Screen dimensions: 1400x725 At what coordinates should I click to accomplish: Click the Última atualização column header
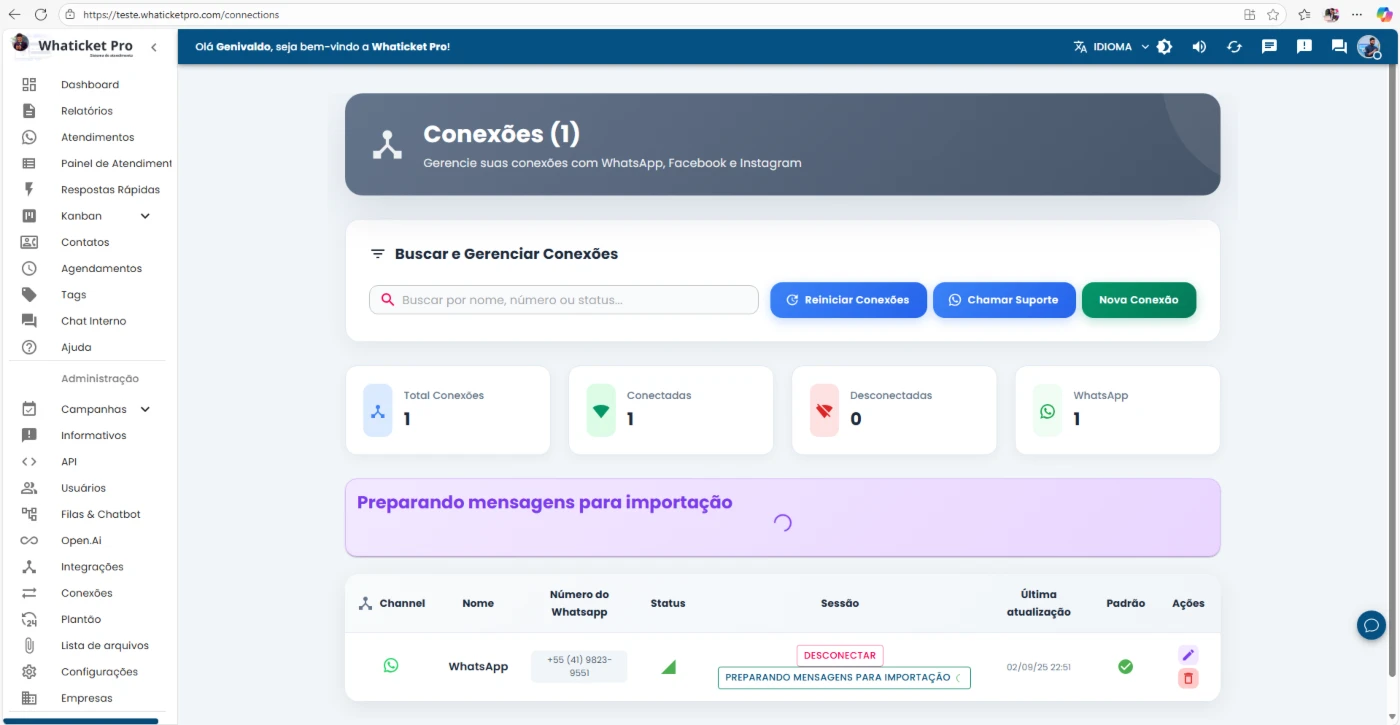click(1039, 603)
